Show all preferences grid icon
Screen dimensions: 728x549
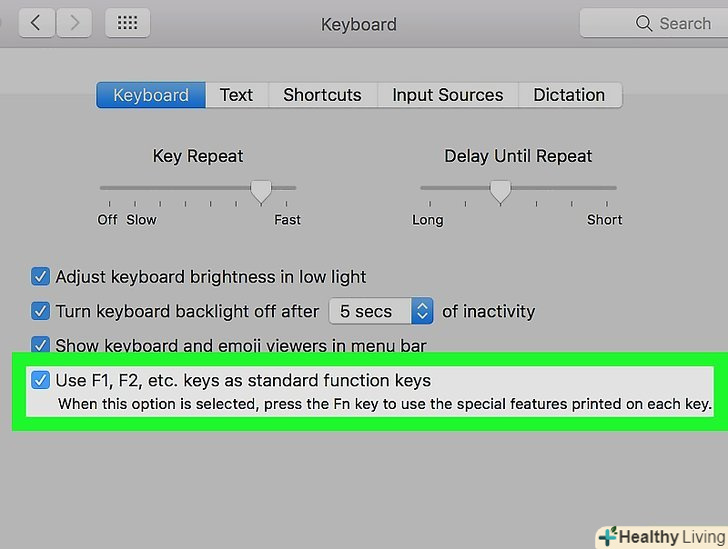click(127, 23)
